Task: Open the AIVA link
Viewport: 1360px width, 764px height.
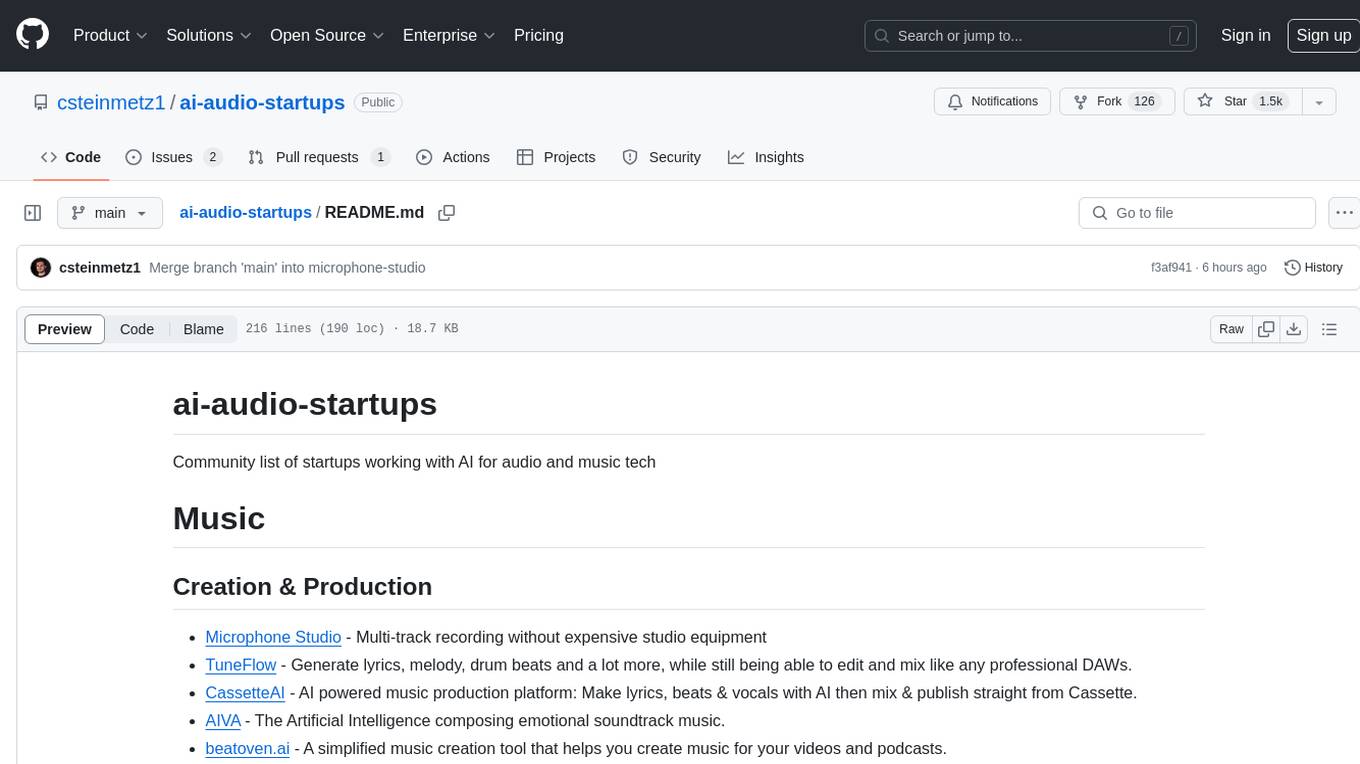Action: [223, 721]
